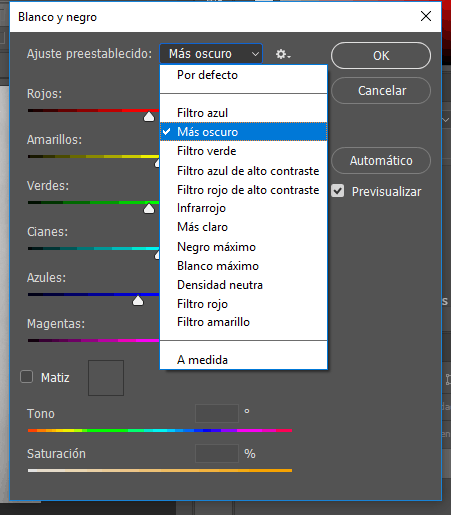
Task: Apply the Automático adjustment
Action: [x=381, y=161]
